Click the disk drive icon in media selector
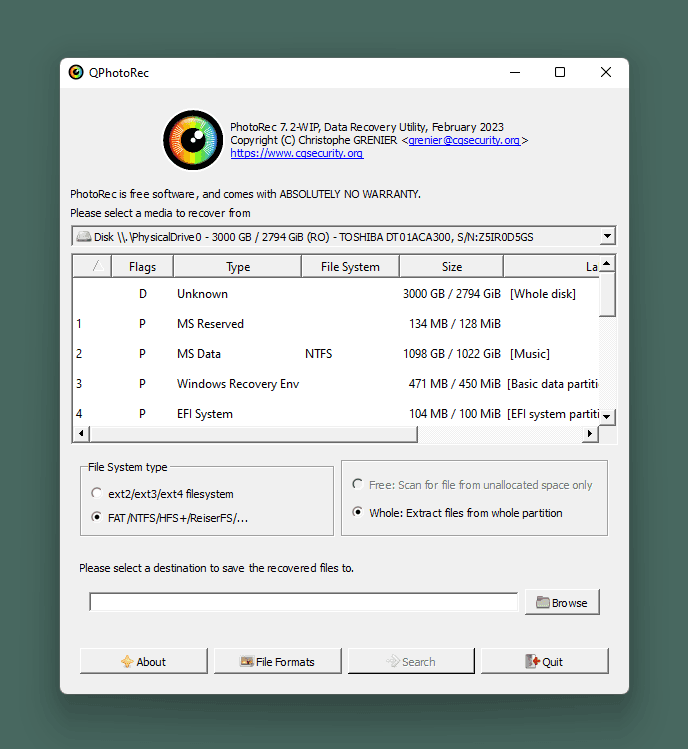Screen dimensions: 688x749 coord(84,236)
